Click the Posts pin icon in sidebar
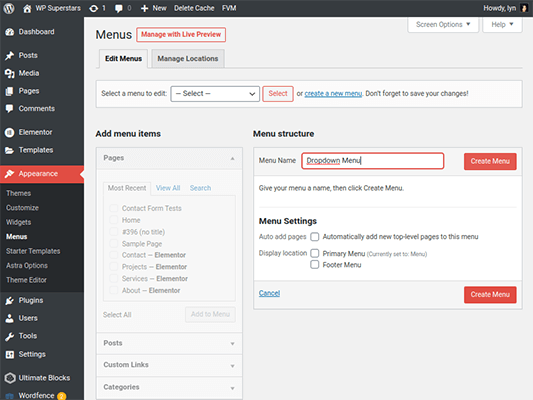This screenshot has height=400, width=533. pyautogui.click(x=10, y=55)
